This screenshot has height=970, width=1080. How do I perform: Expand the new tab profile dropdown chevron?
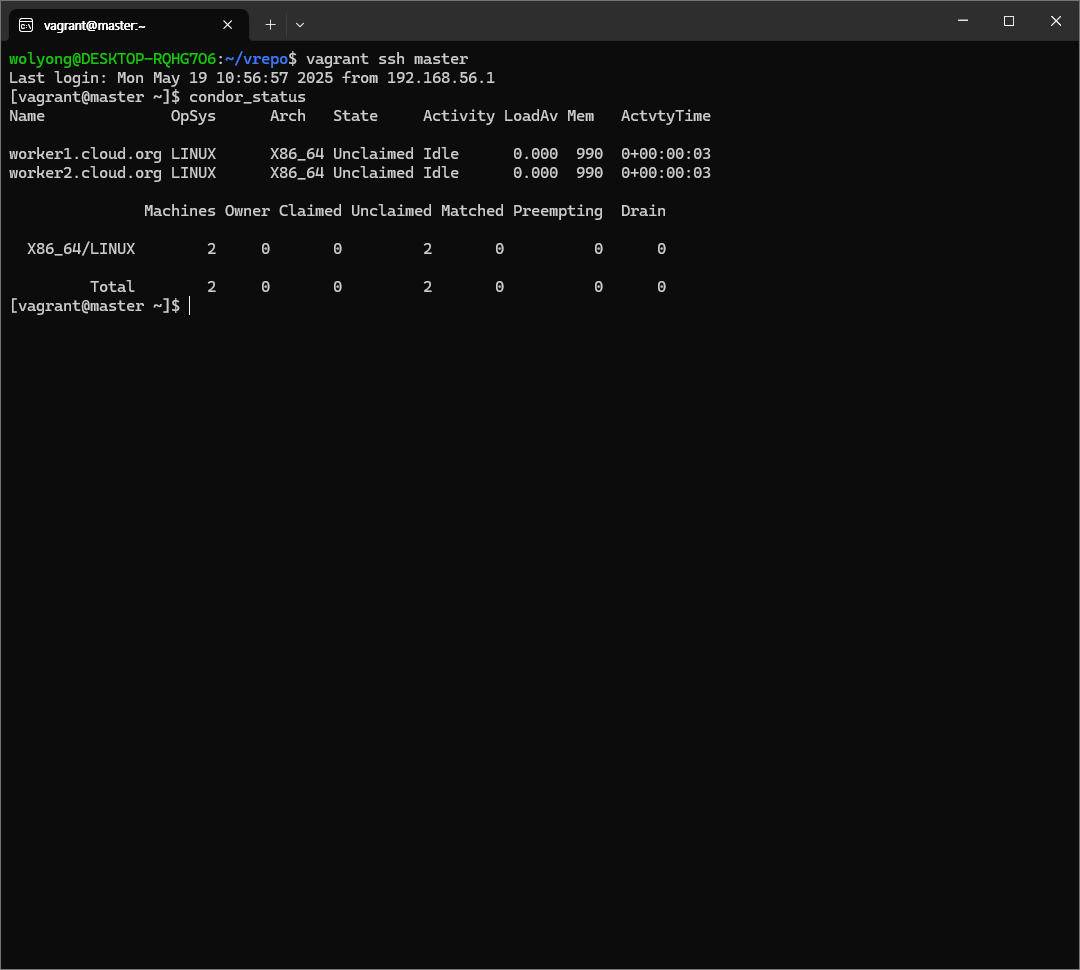click(300, 25)
